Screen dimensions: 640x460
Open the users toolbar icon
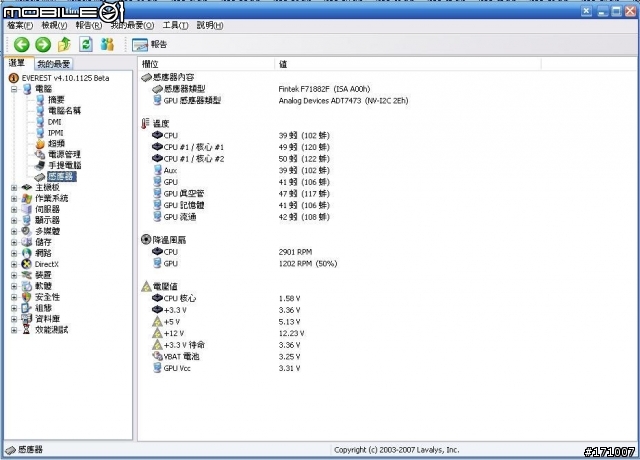pyautogui.click(x=107, y=44)
